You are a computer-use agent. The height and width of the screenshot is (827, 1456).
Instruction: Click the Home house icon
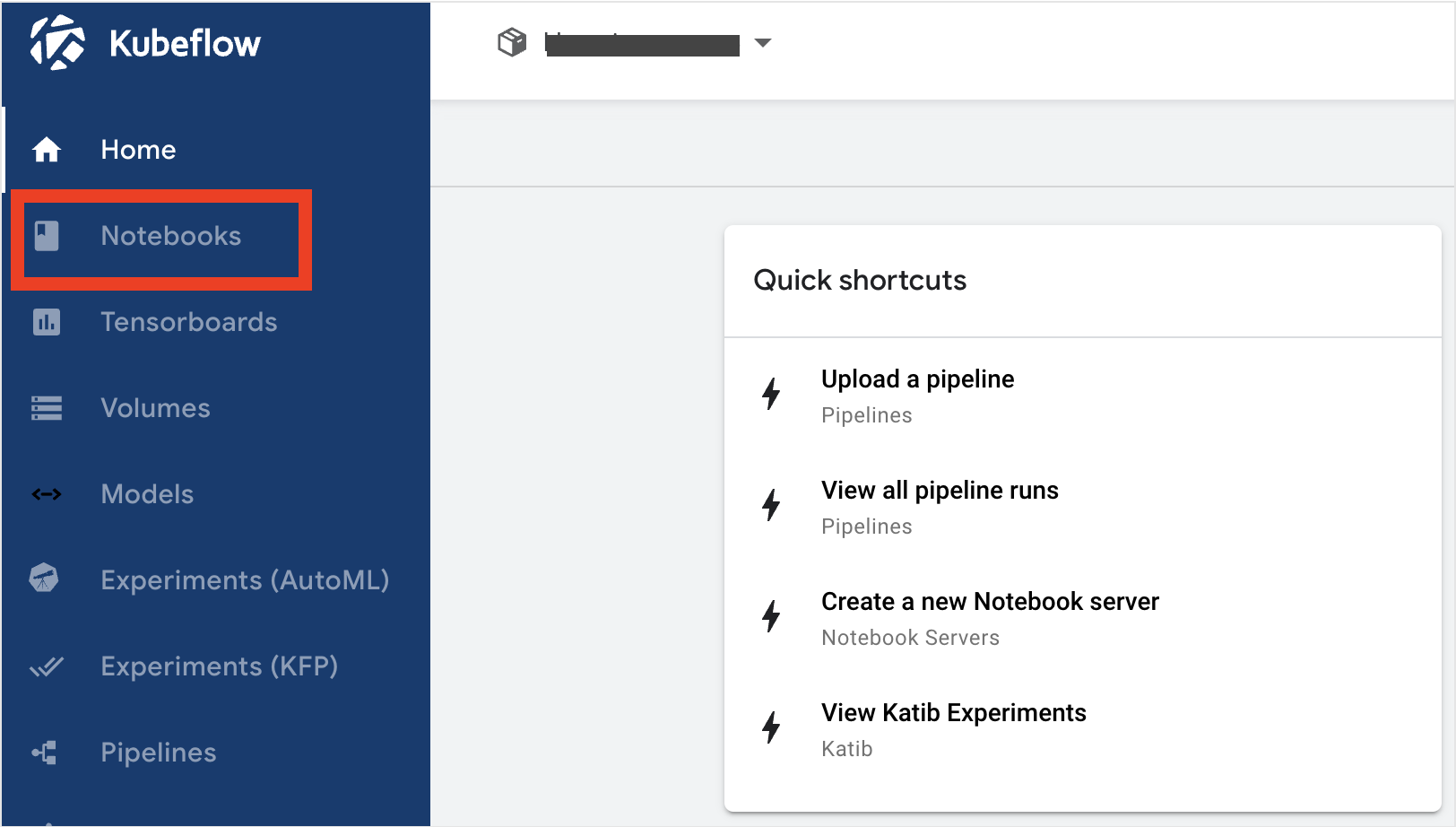[47, 150]
